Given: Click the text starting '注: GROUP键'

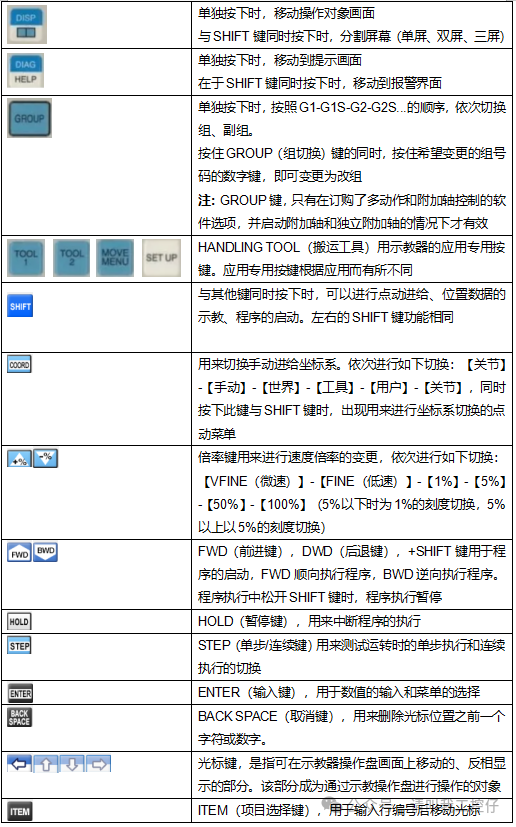Looking at the screenshot, I should 352,211.
